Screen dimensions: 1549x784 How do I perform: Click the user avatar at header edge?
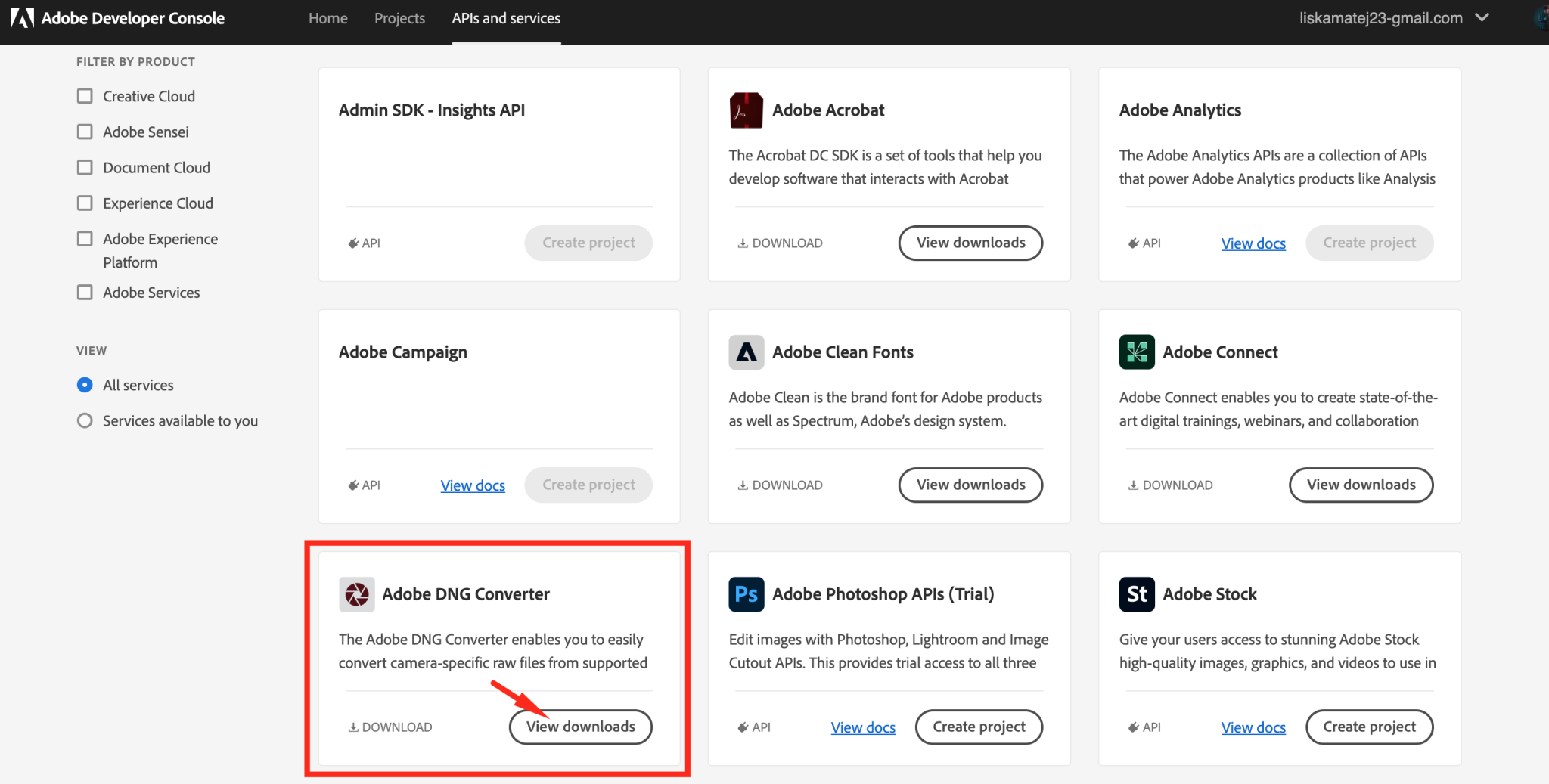click(x=1541, y=18)
